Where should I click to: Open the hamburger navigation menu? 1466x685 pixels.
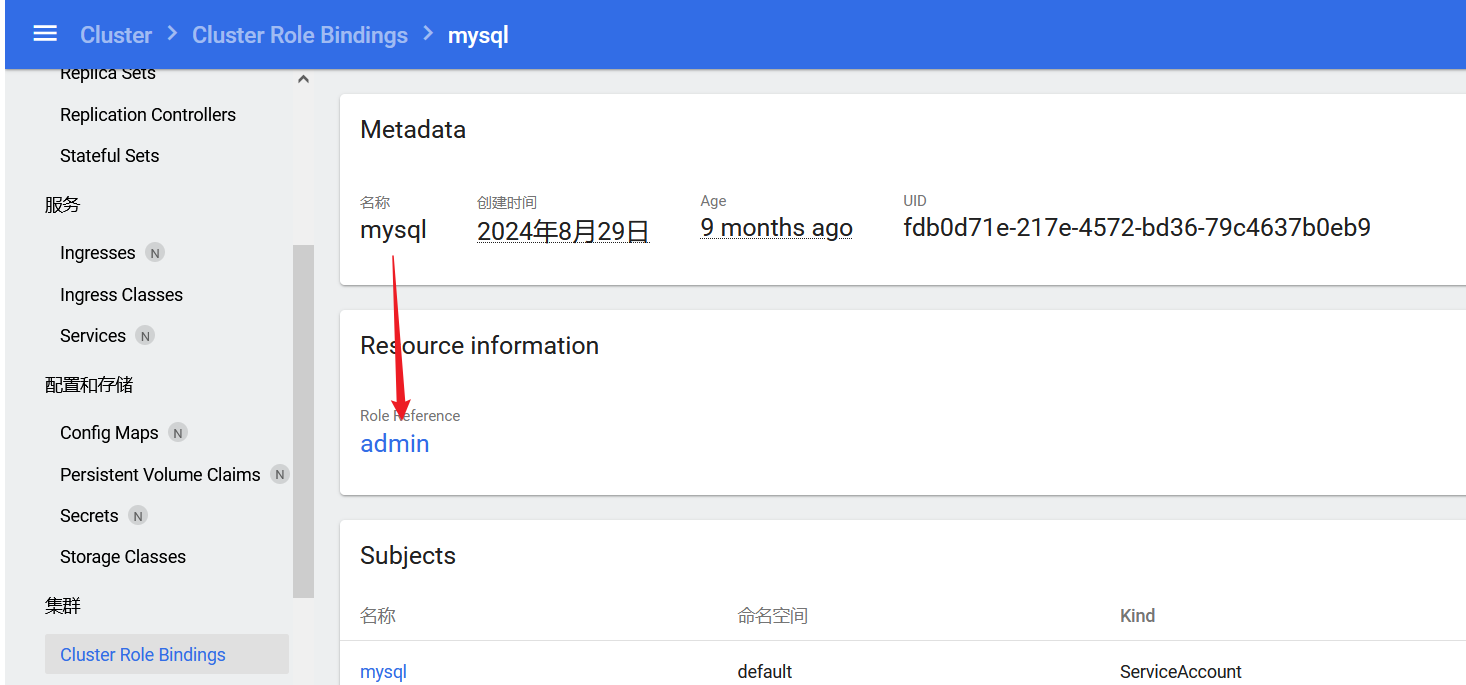pyautogui.click(x=45, y=34)
